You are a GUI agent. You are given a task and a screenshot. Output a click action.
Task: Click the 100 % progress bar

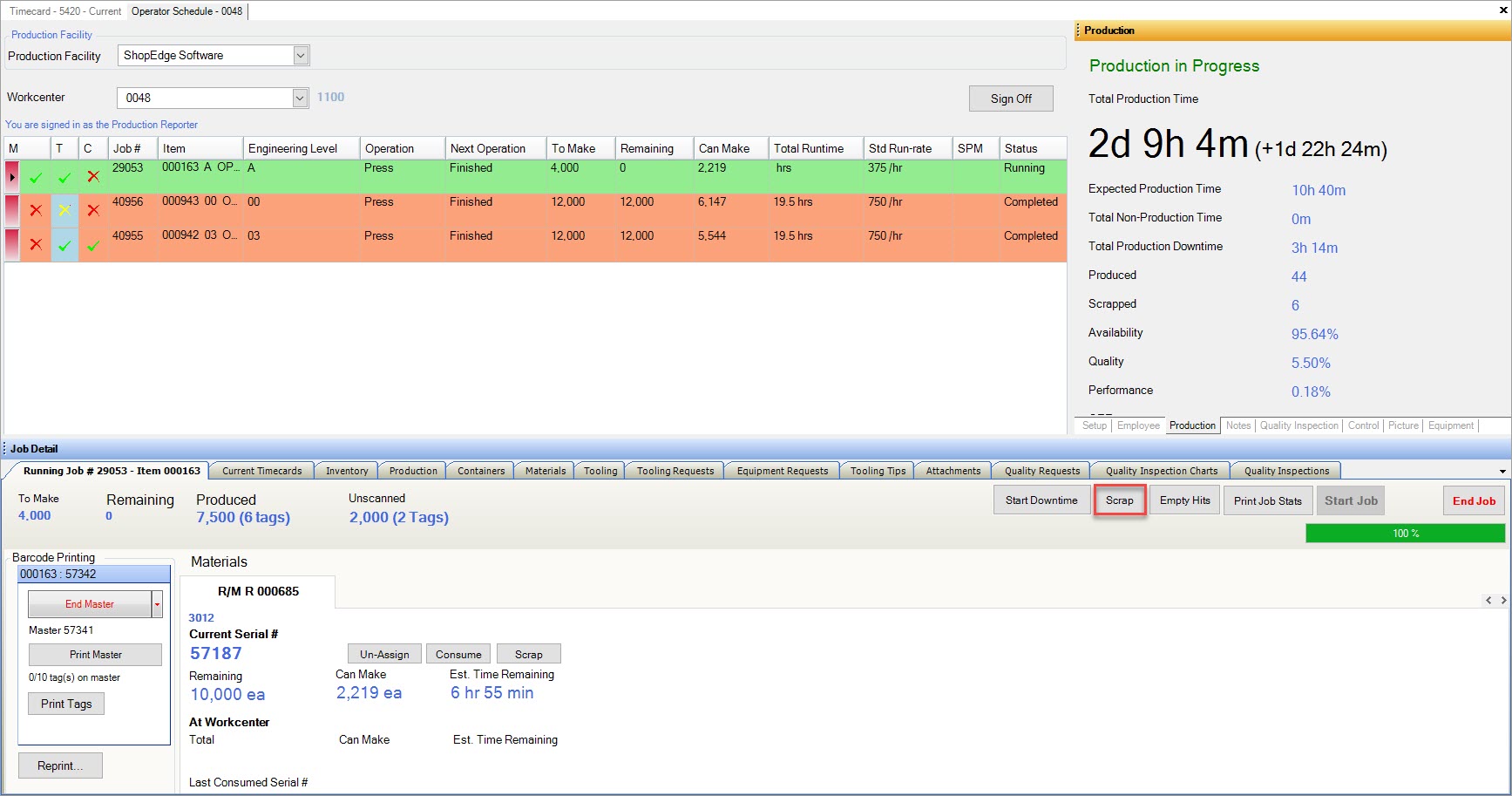point(1405,534)
